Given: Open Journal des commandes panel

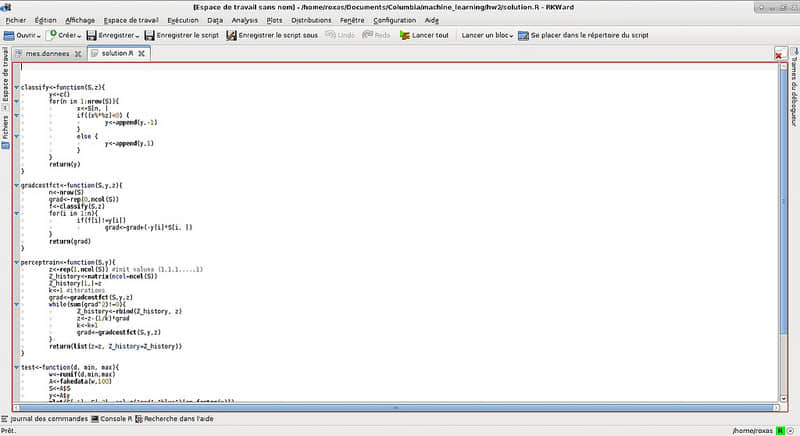Looking at the screenshot, I should click(44, 419).
